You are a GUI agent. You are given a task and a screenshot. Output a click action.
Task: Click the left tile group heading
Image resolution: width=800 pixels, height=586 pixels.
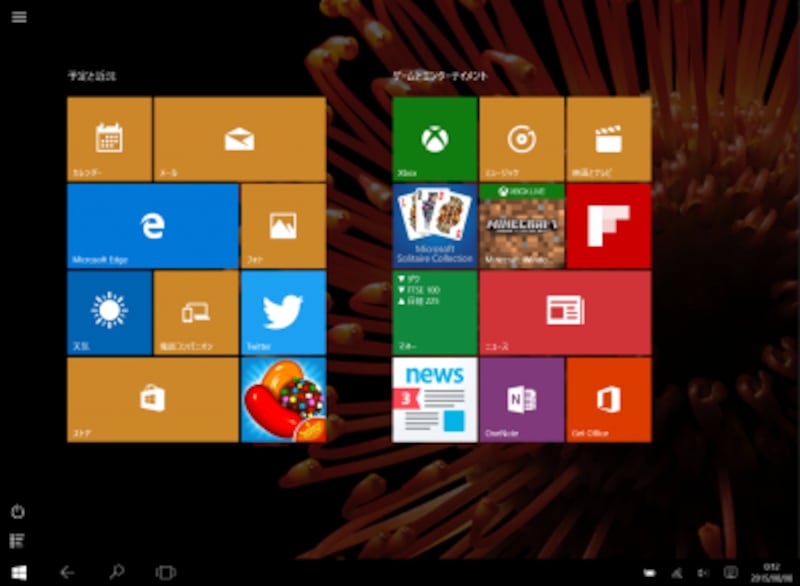click(92, 76)
